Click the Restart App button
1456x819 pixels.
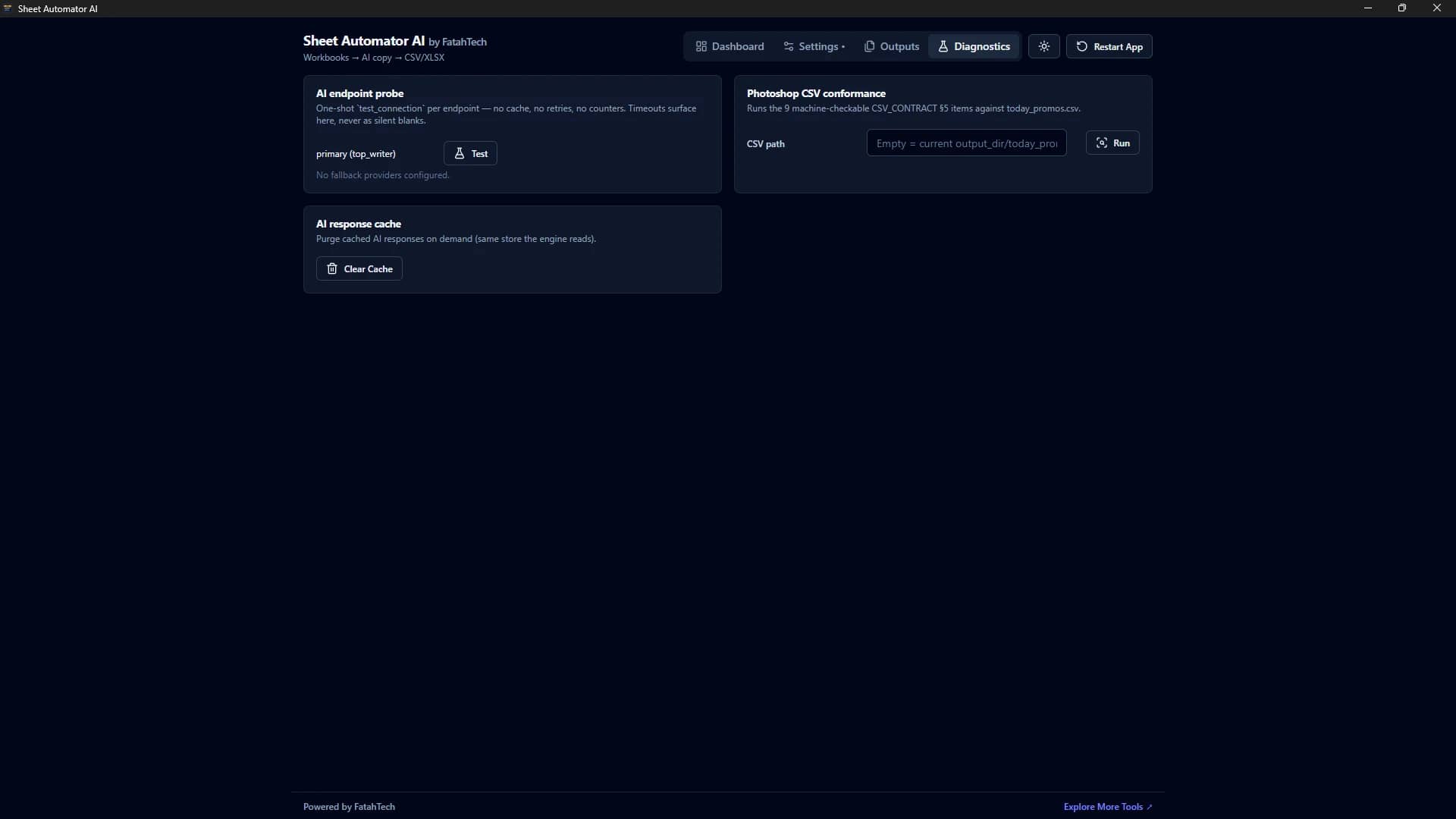pyautogui.click(x=1109, y=46)
